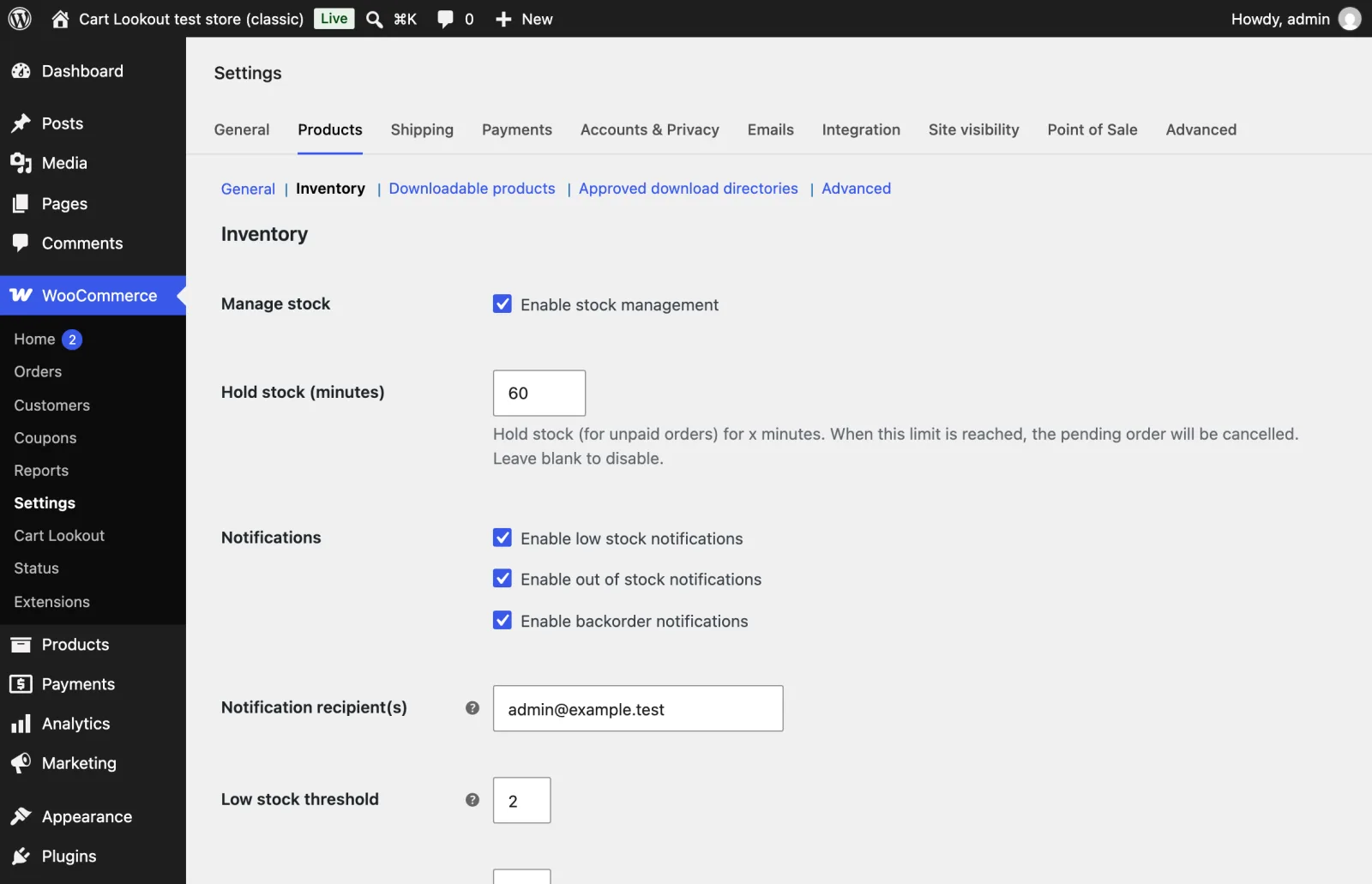Click the Hold stock minutes field
1372x884 pixels.
539,393
